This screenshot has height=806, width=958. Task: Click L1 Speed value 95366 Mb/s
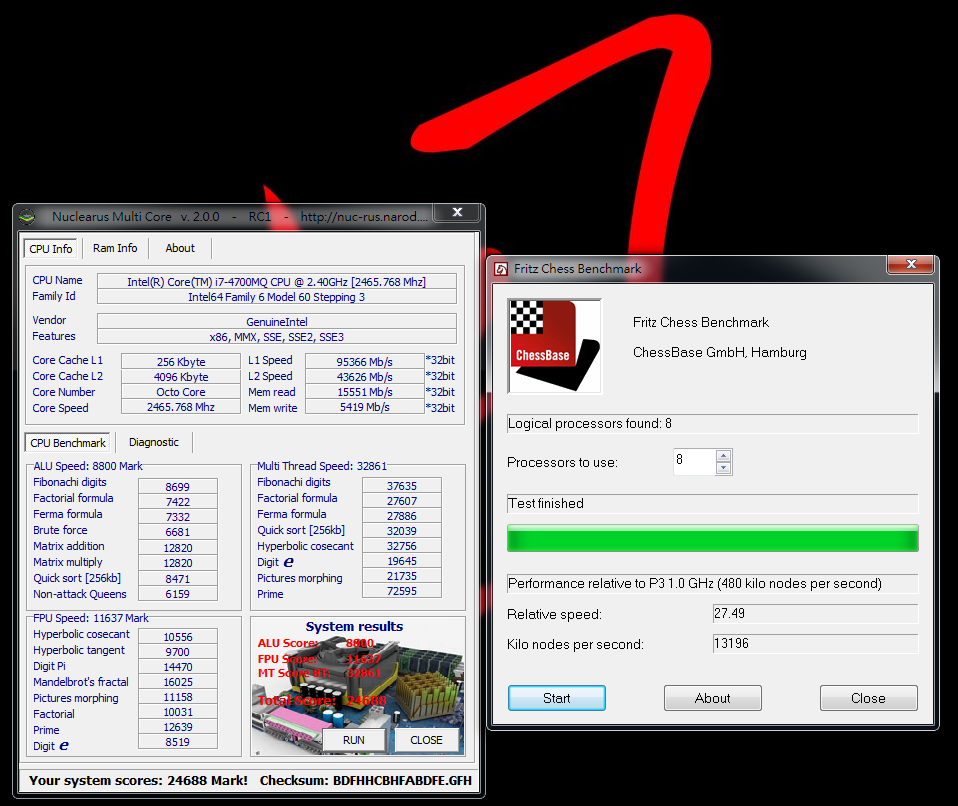pyautogui.click(x=365, y=362)
